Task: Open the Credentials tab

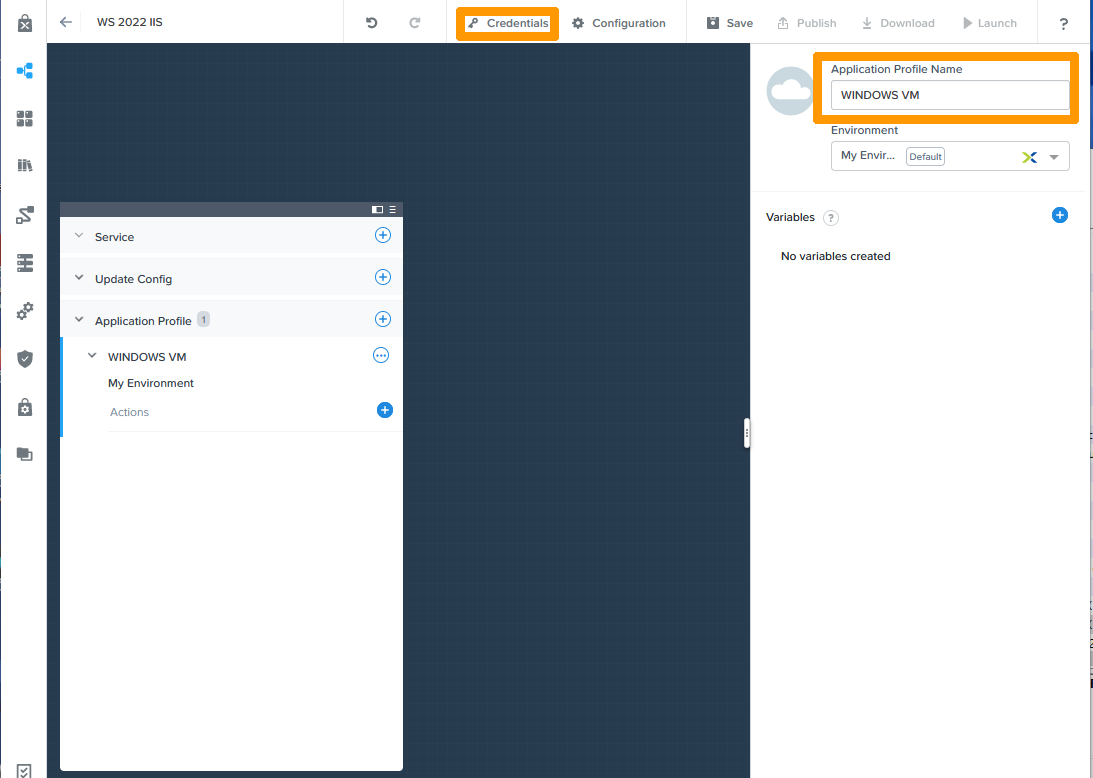Action: point(508,23)
